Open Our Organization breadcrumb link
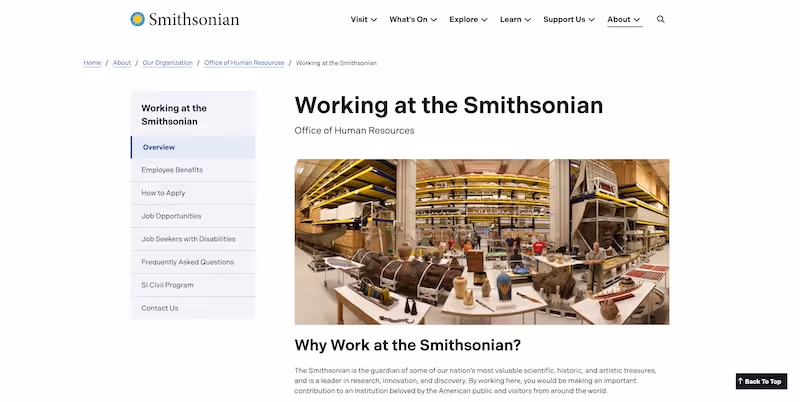 coord(167,63)
